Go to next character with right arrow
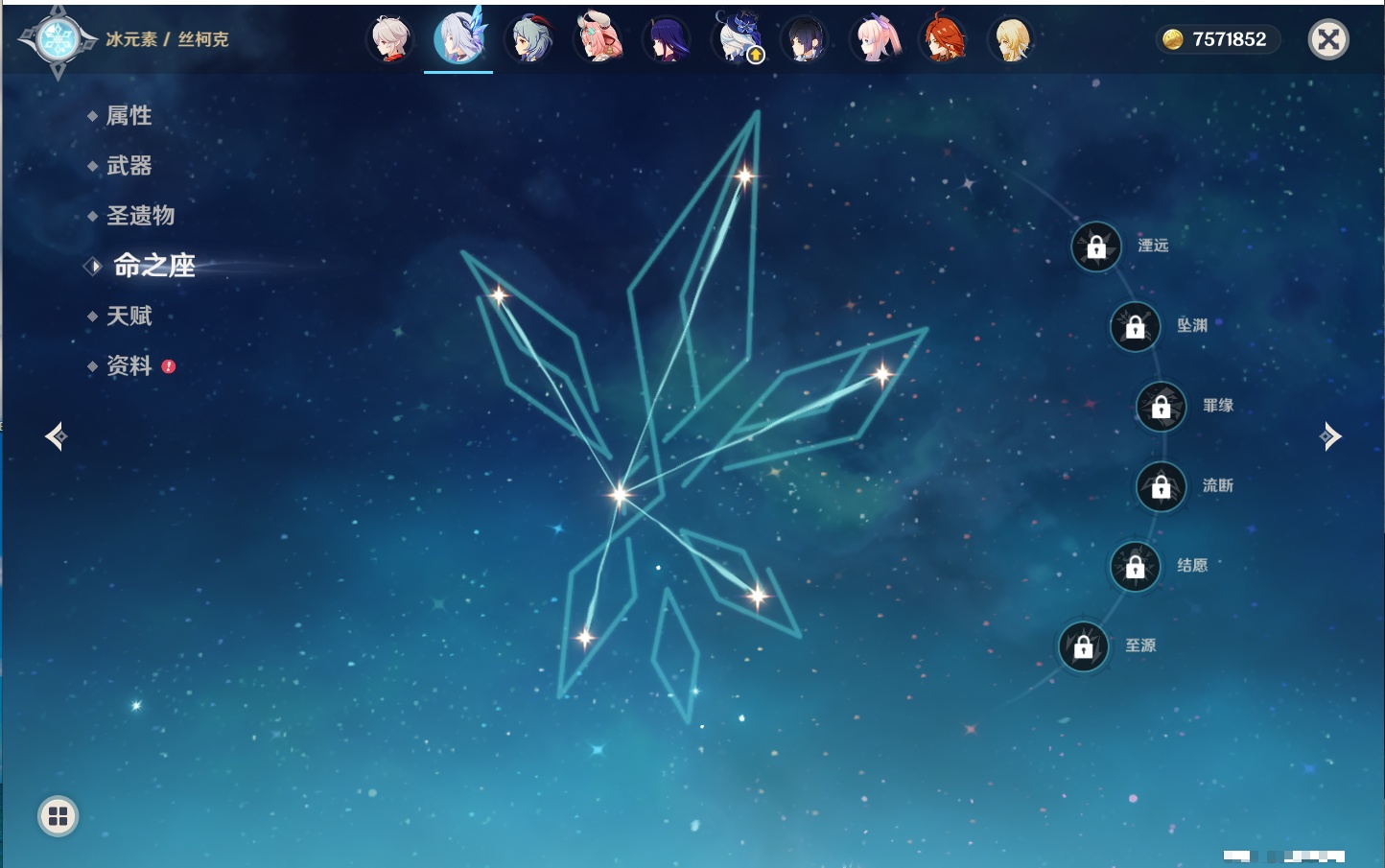1385x868 pixels. click(x=1330, y=436)
